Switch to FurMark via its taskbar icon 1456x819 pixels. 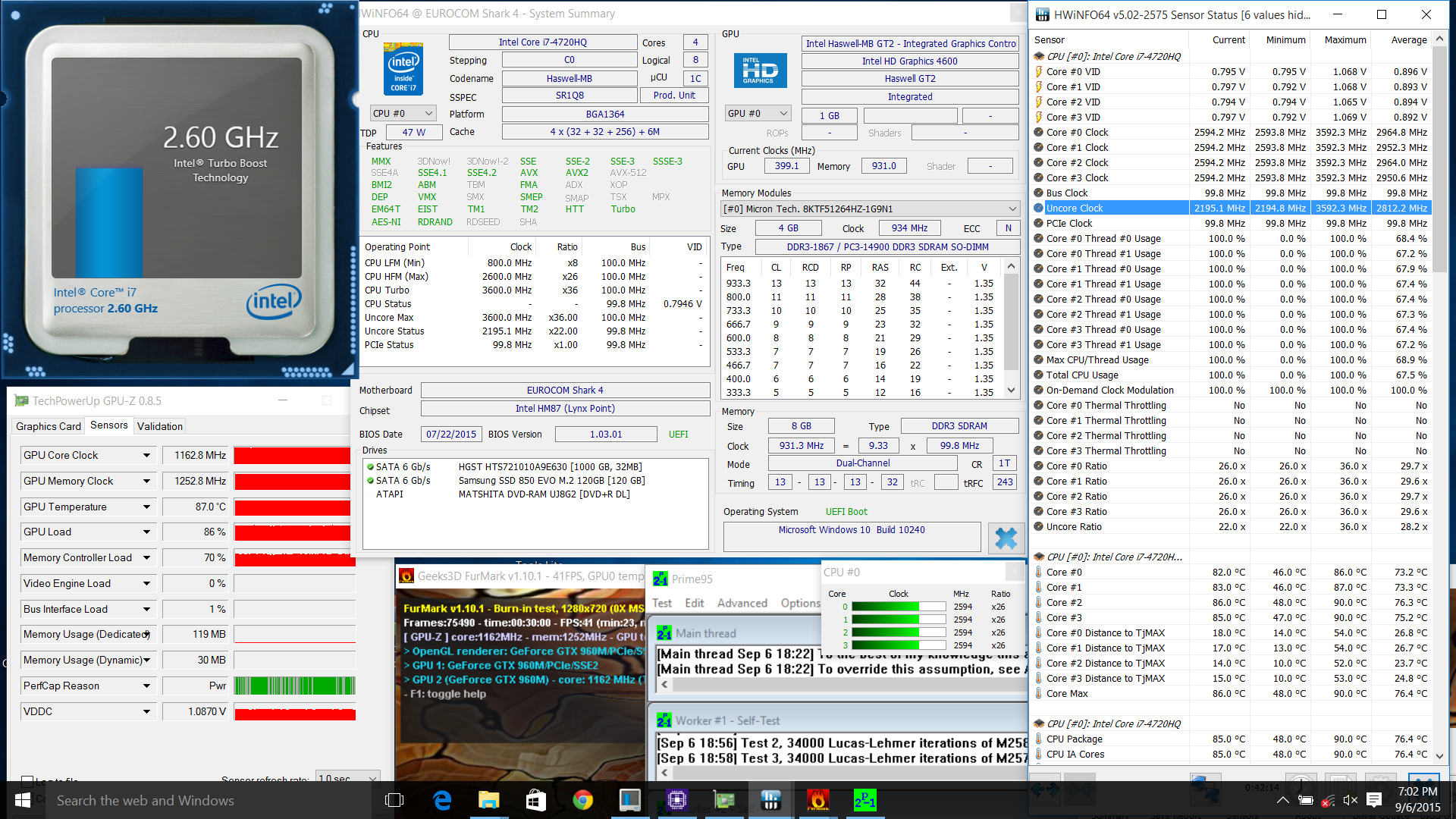(x=817, y=800)
